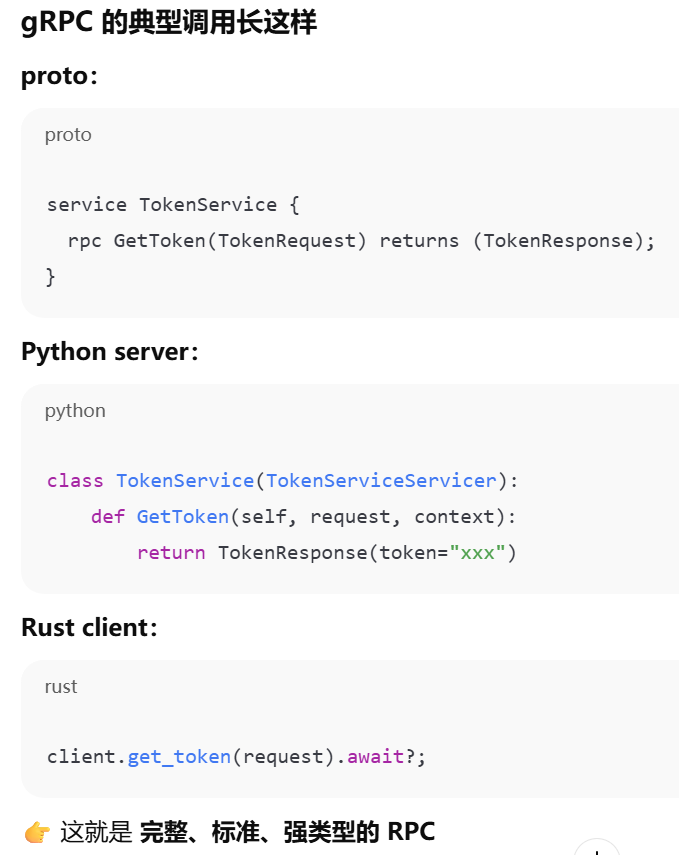Click the purple "return" keyword
The width and height of the screenshot is (679, 855).
171,552
